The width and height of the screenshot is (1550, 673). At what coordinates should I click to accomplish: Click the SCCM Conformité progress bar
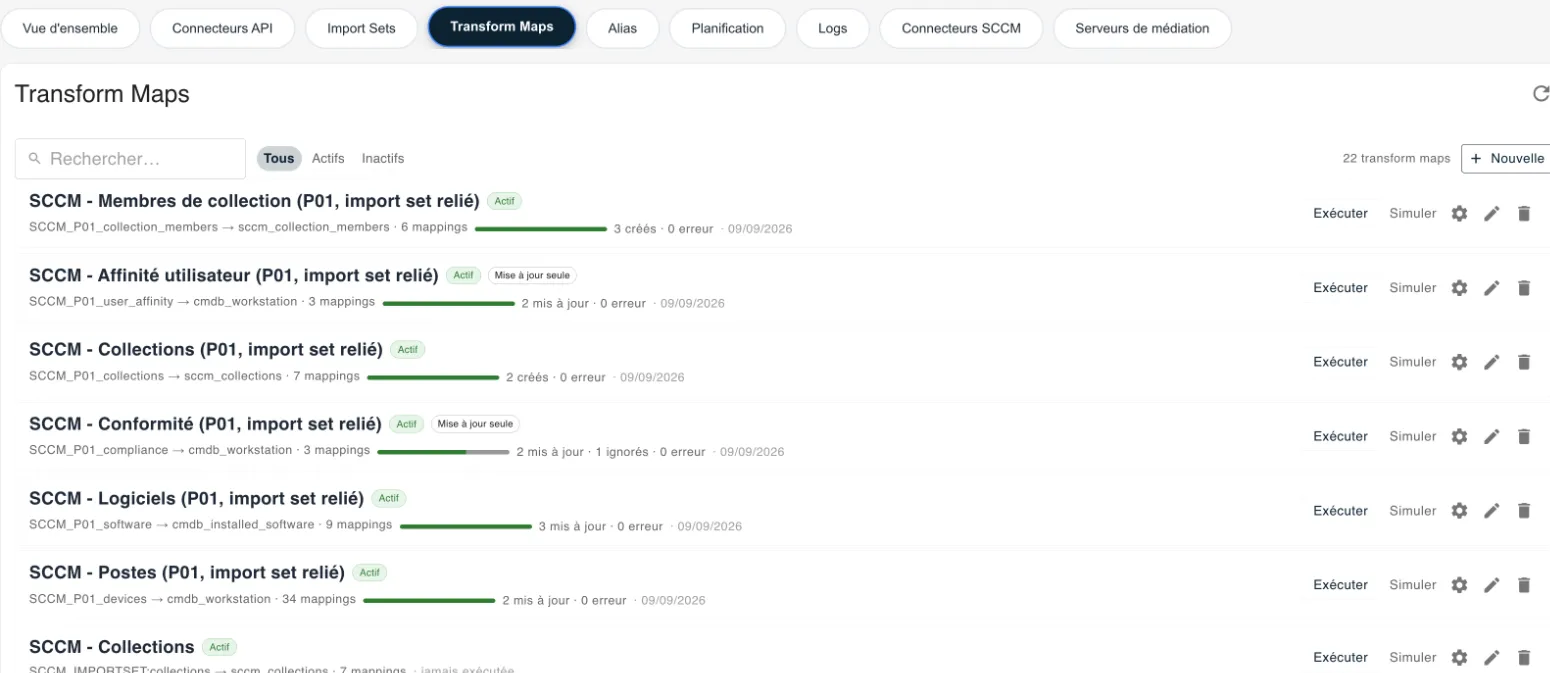[x=443, y=452]
